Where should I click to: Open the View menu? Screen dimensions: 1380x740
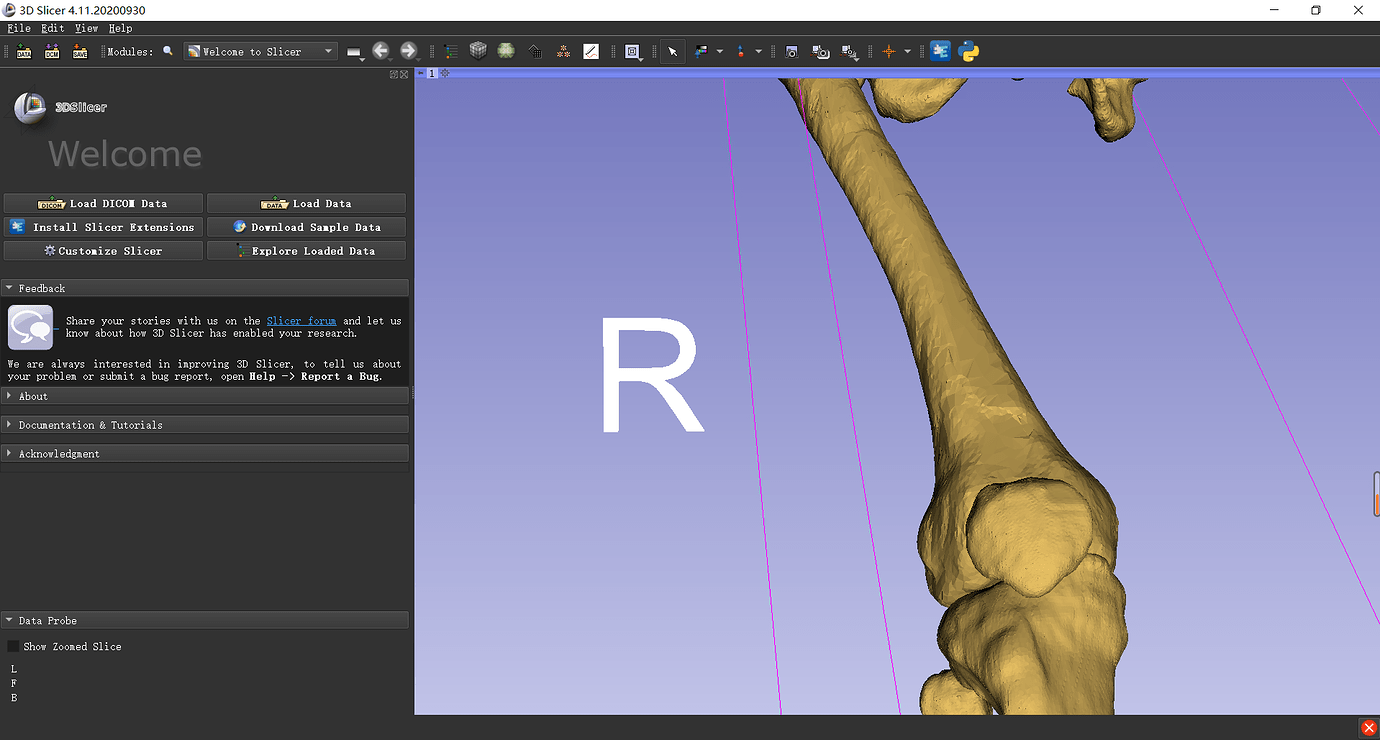86,28
